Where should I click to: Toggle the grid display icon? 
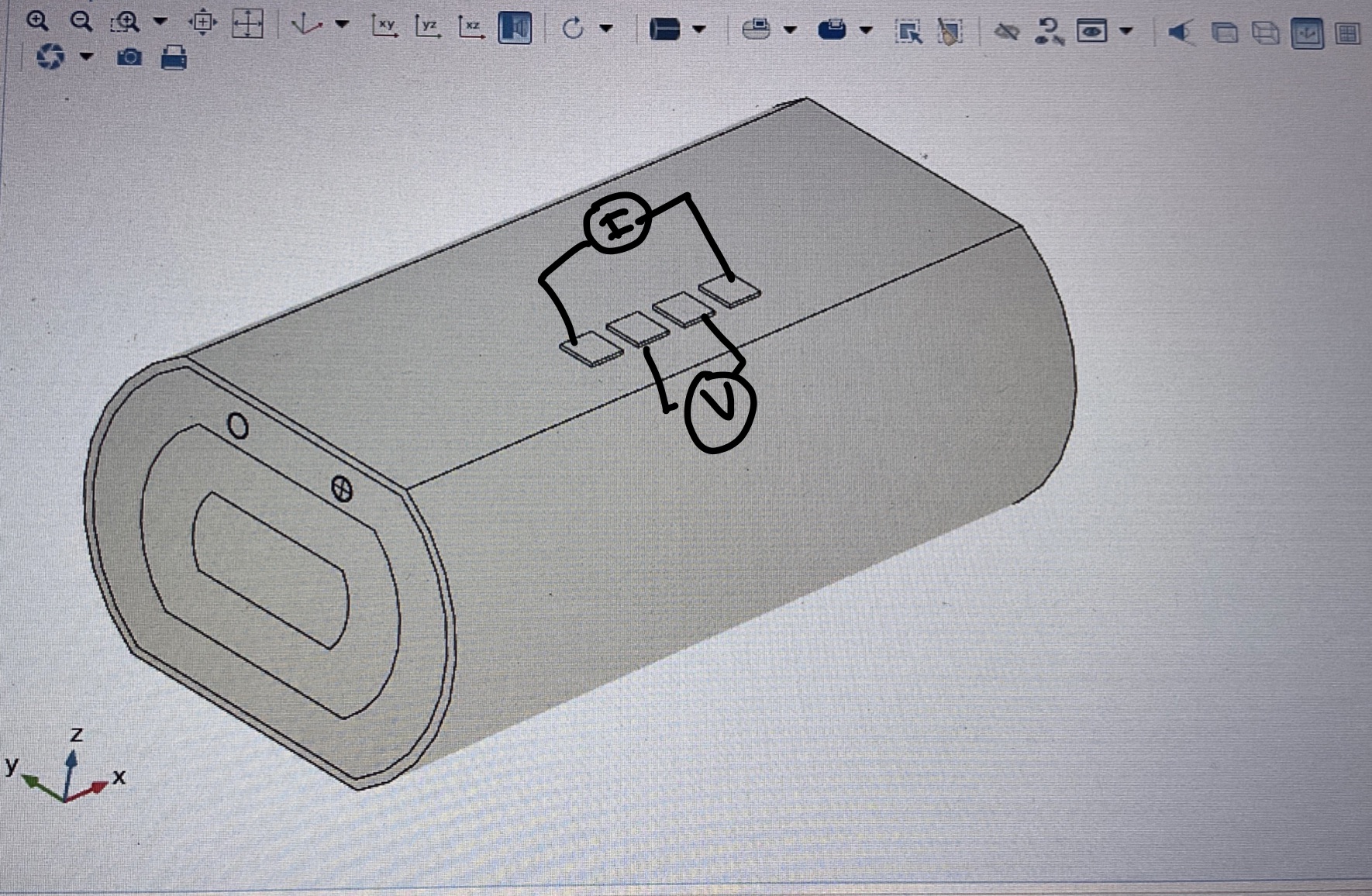1348,33
